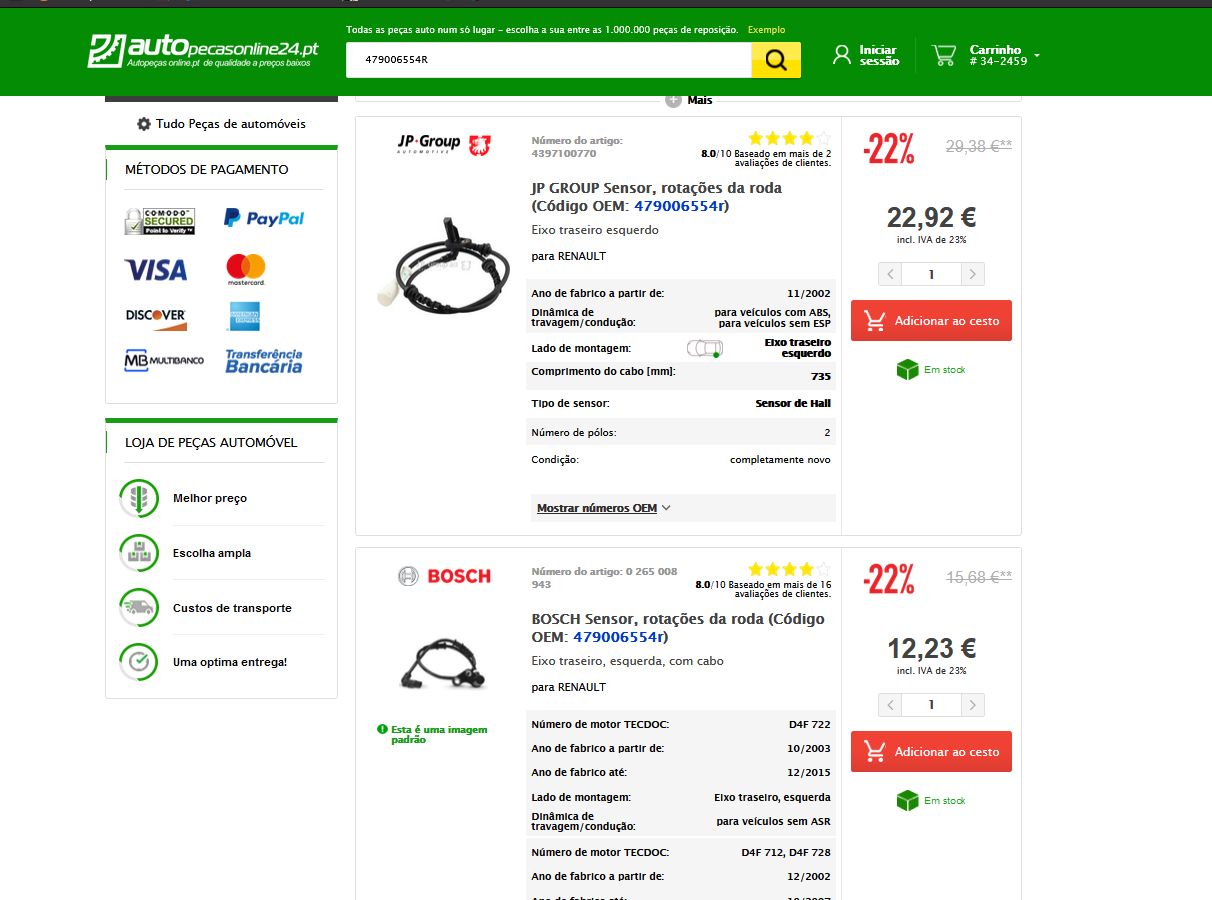1212x900 pixels.
Task: Click the search input field
Action: click(x=548, y=60)
